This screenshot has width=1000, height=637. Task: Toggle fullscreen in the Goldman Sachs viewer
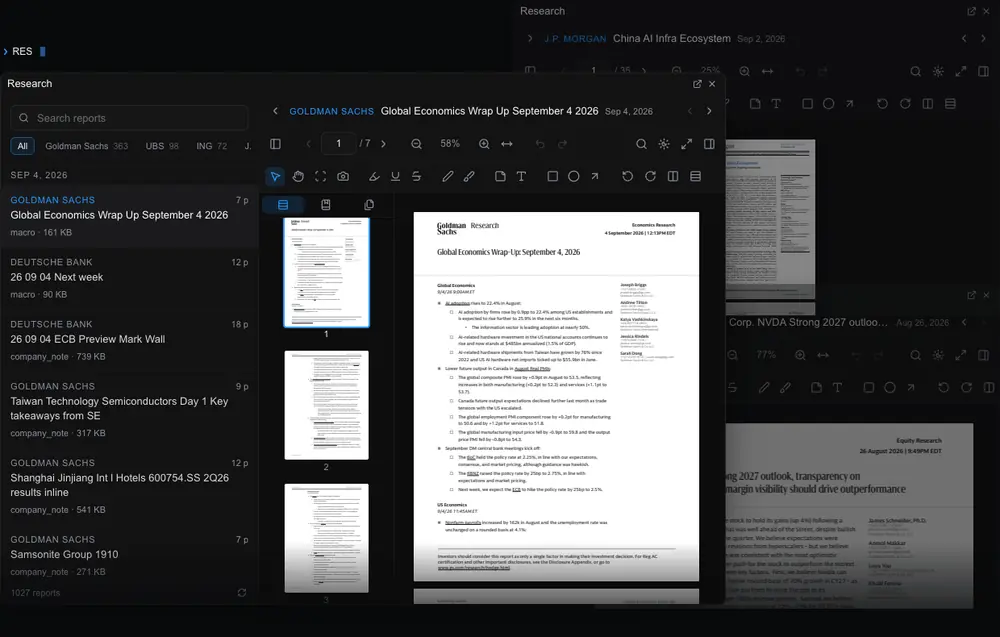(686, 144)
